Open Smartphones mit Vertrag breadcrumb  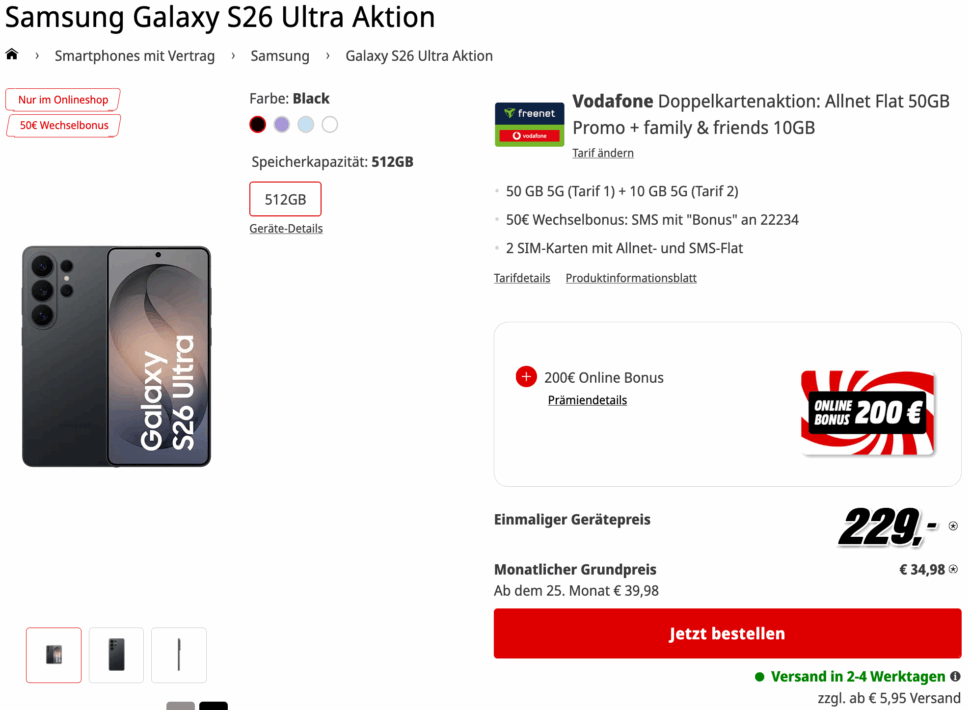[135, 56]
